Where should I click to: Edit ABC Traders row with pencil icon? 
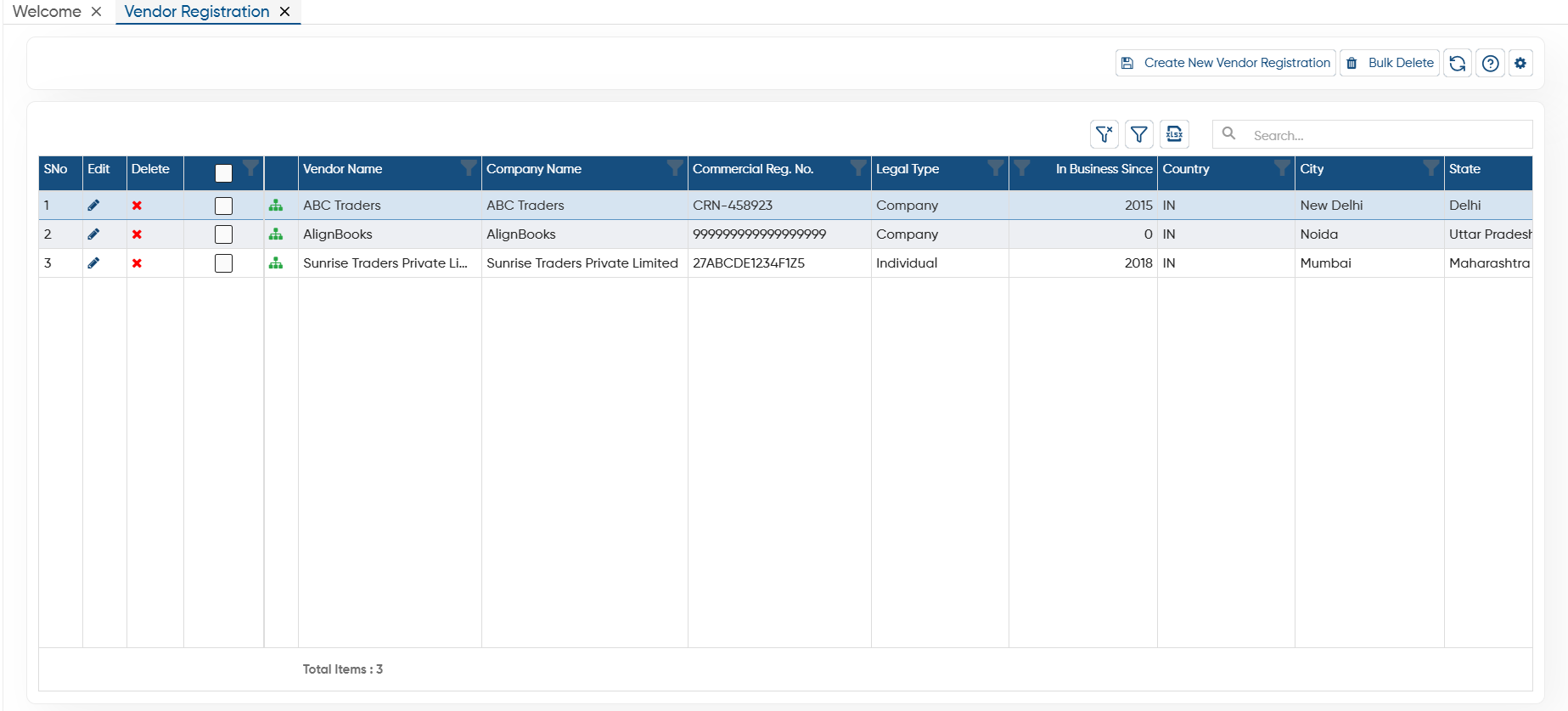point(93,206)
